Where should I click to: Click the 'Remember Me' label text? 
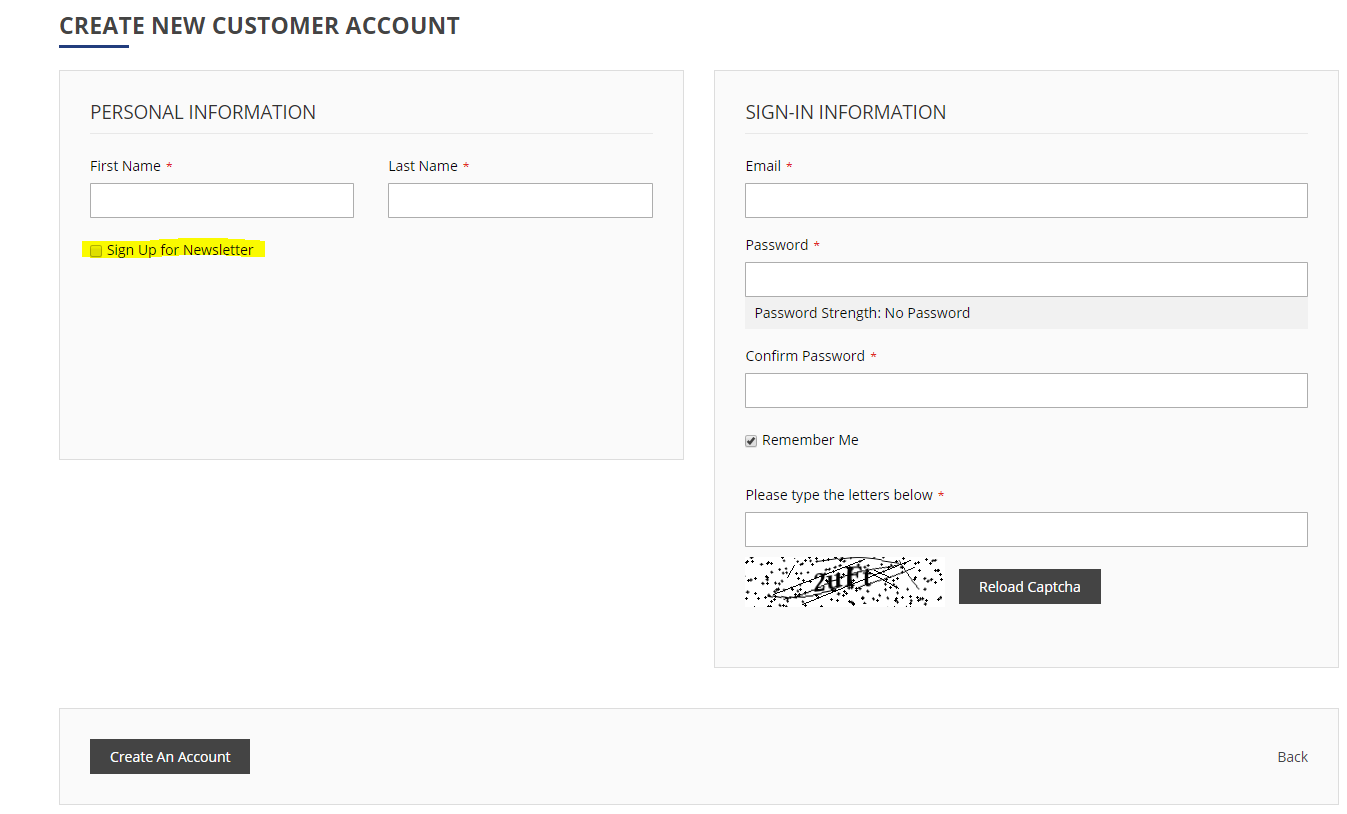810,440
